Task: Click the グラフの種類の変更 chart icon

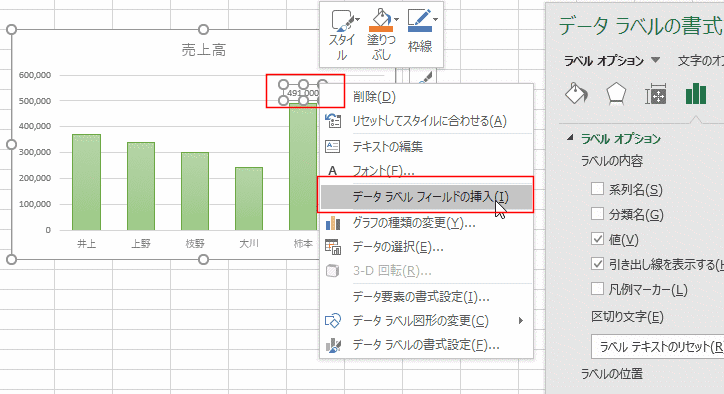Action: pos(333,223)
